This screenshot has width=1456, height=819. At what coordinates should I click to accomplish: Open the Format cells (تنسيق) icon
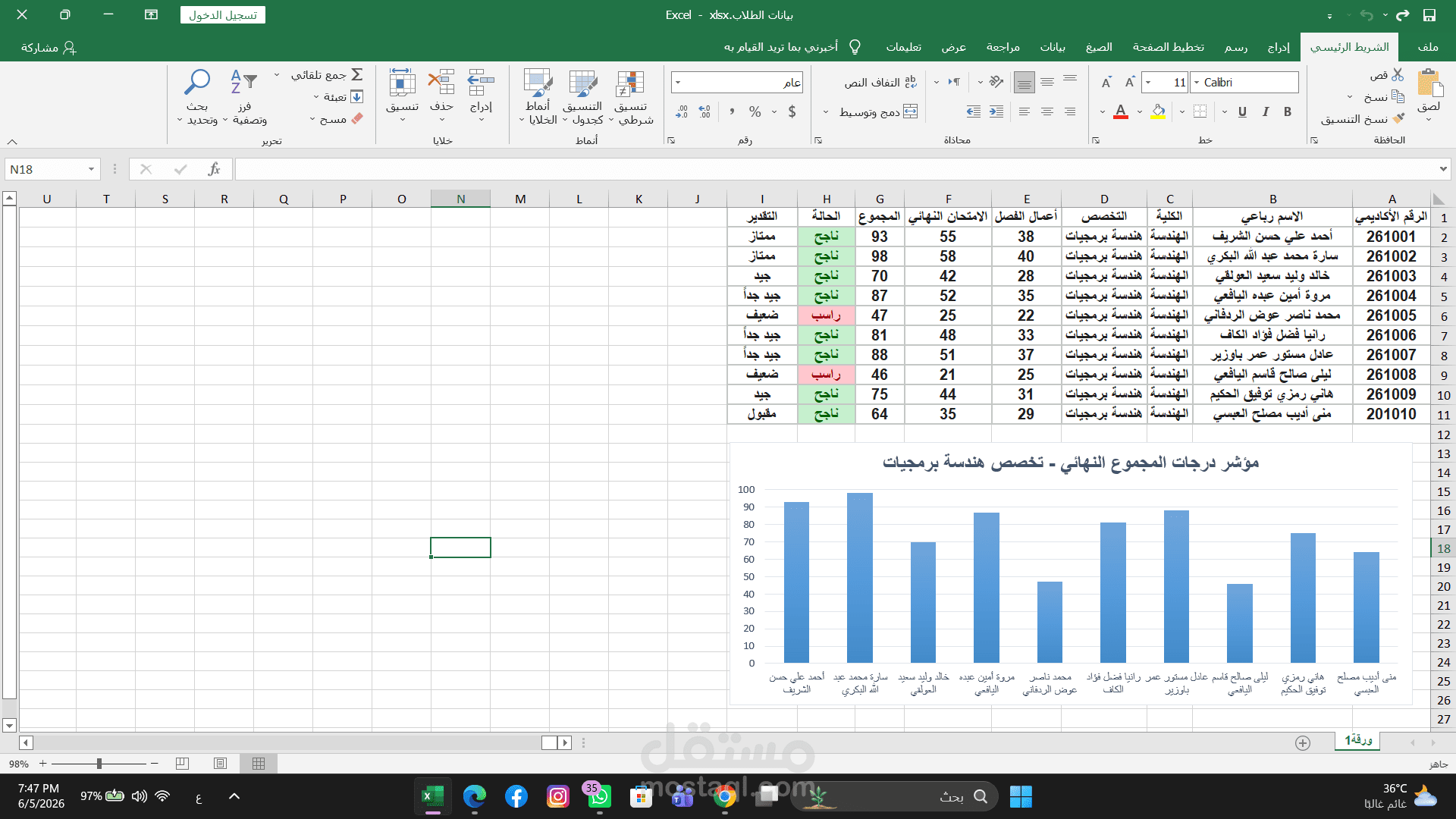point(402,83)
